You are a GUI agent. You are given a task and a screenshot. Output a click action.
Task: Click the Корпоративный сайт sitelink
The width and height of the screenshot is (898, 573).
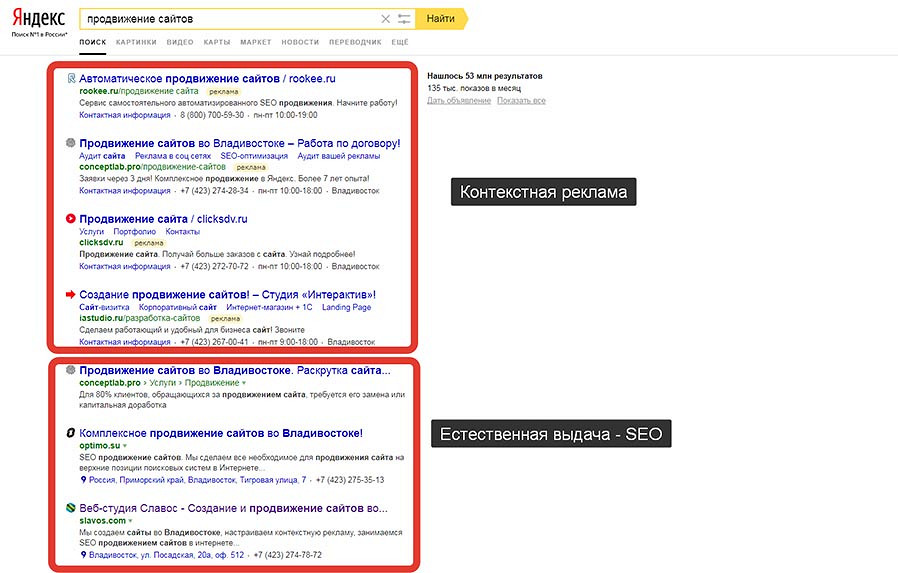coord(178,307)
